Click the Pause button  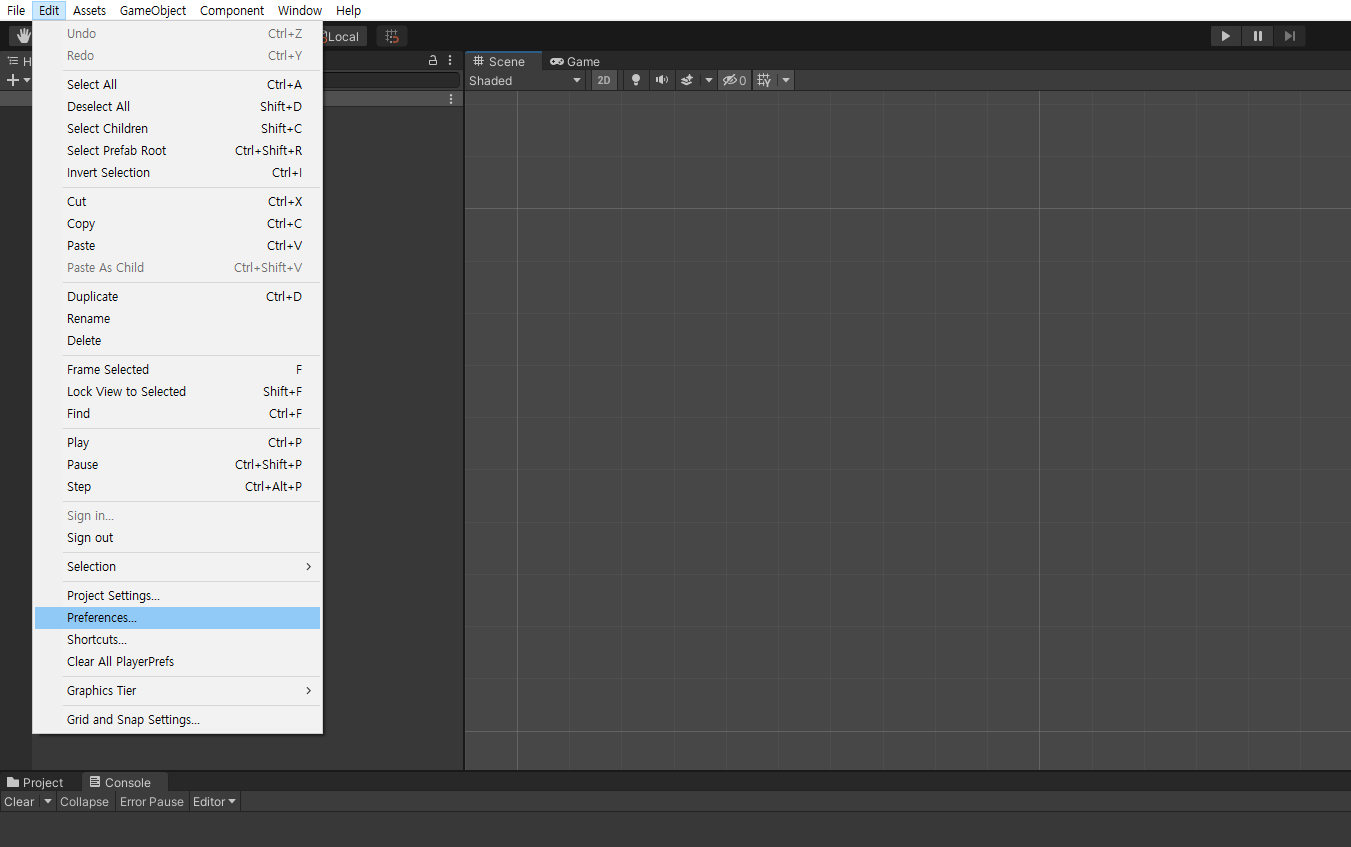[1257, 36]
